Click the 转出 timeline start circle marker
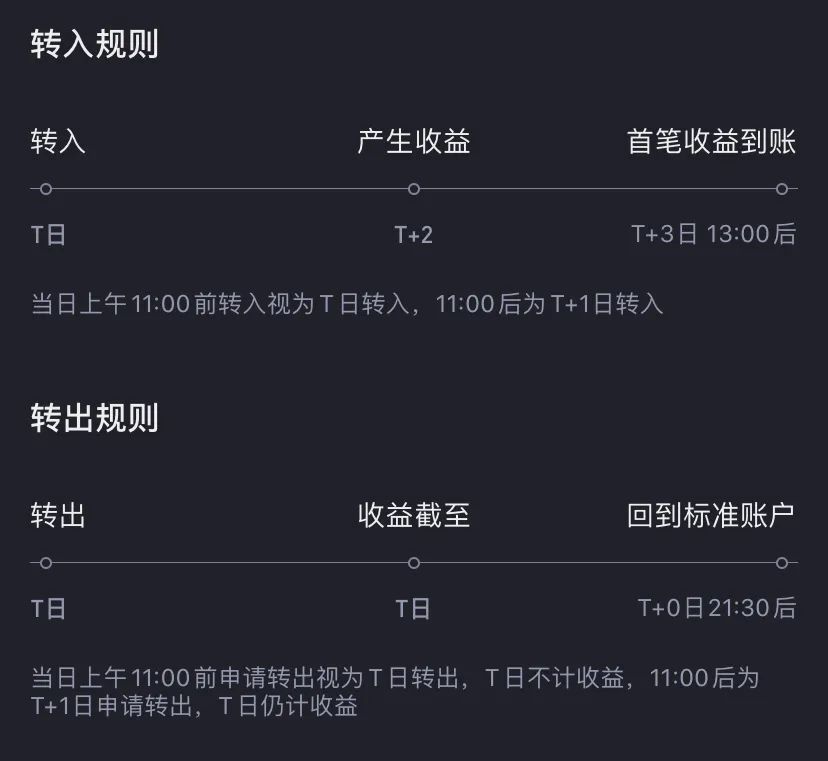The height and width of the screenshot is (761, 828). pyautogui.click(x=46, y=563)
